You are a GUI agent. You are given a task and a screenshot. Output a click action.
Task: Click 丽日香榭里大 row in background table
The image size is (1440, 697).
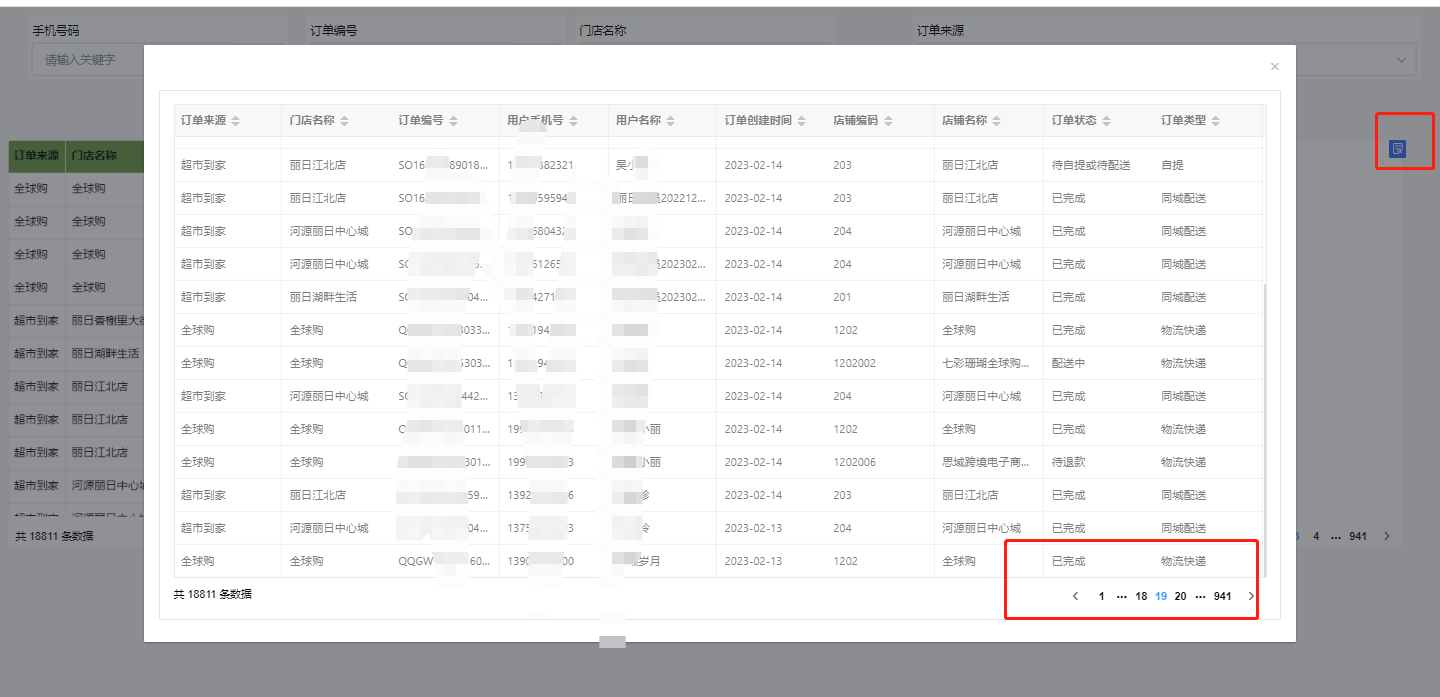point(109,320)
